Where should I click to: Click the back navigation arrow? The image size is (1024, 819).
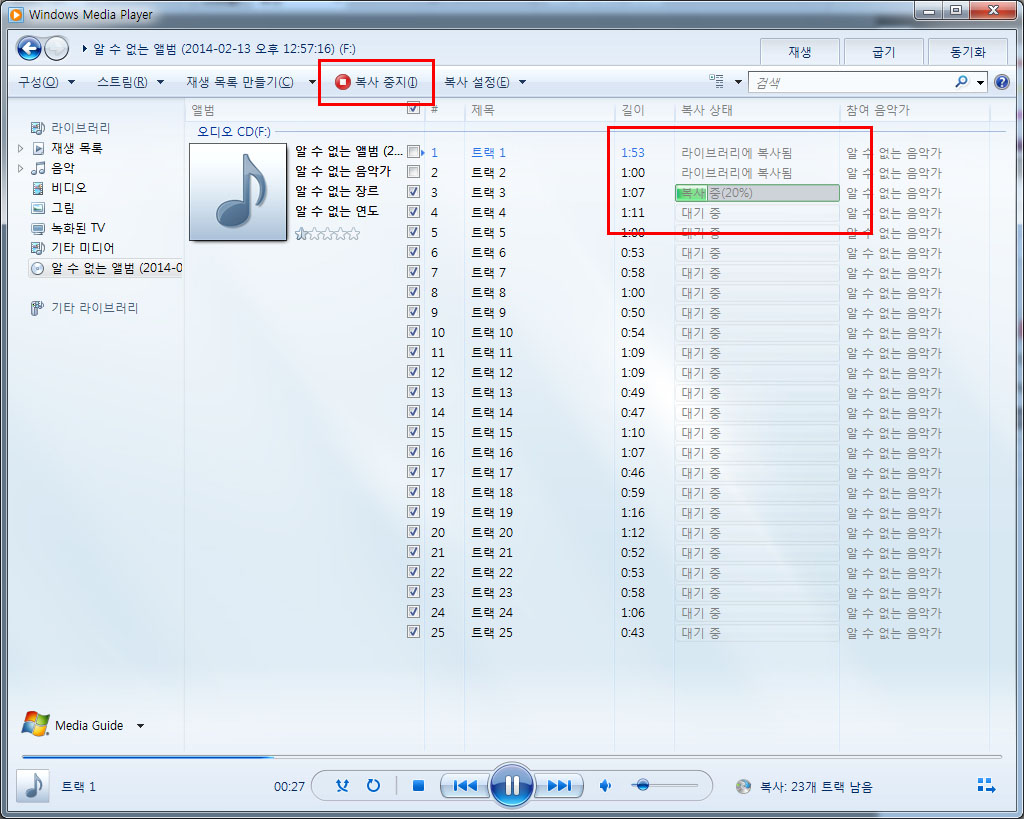[x=29, y=48]
